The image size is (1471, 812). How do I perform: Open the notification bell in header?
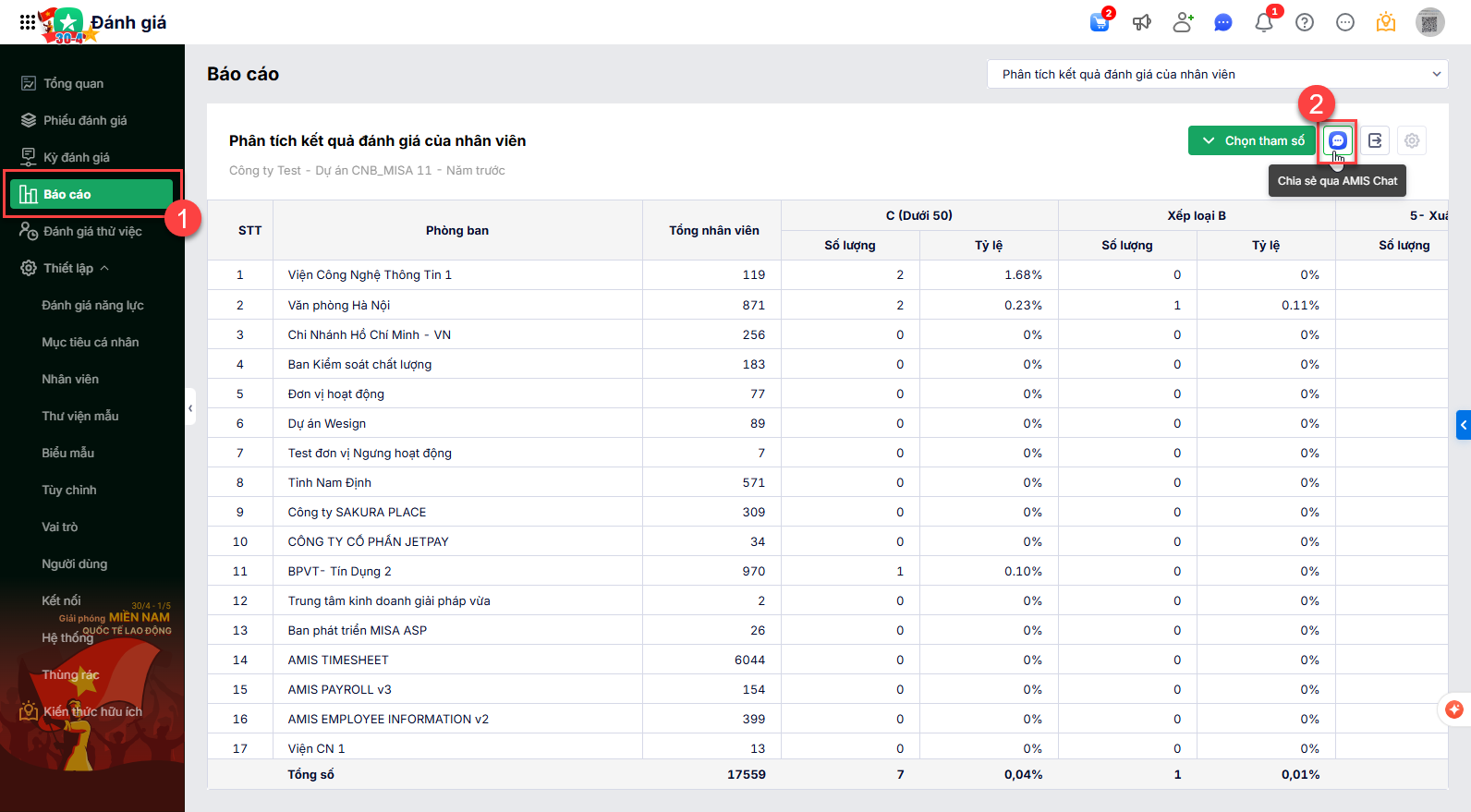point(1264,22)
